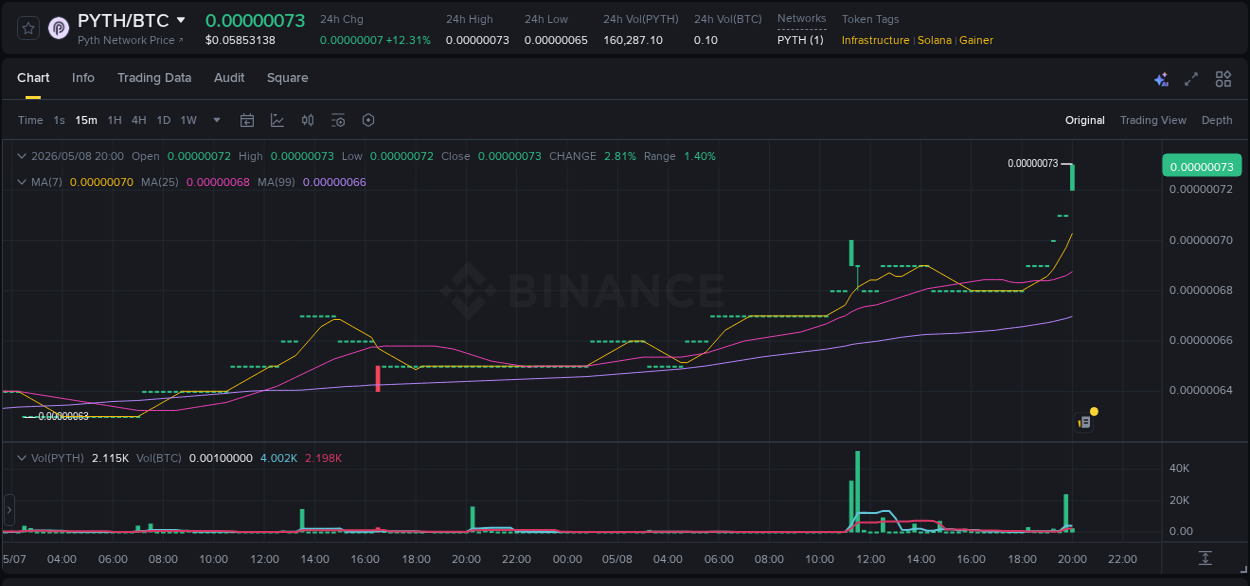Collapse the MA indicator row chevron

point(21,182)
